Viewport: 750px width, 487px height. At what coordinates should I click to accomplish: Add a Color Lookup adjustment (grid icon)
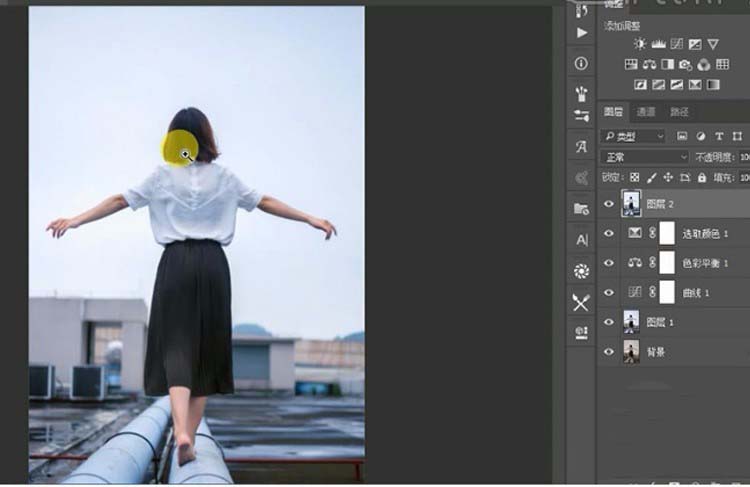(722, 64)
